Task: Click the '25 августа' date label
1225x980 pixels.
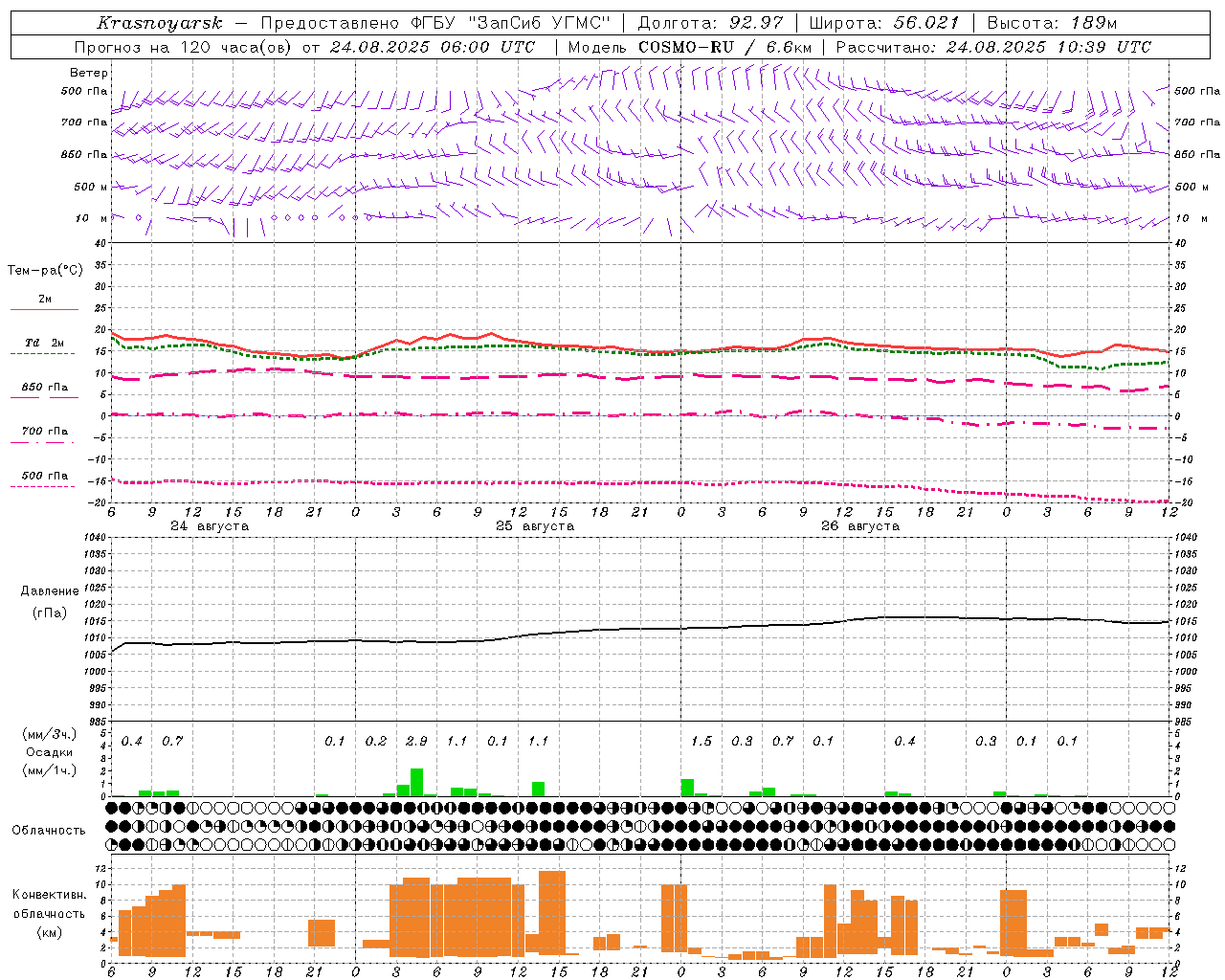Action: click(x=535, y=526)
